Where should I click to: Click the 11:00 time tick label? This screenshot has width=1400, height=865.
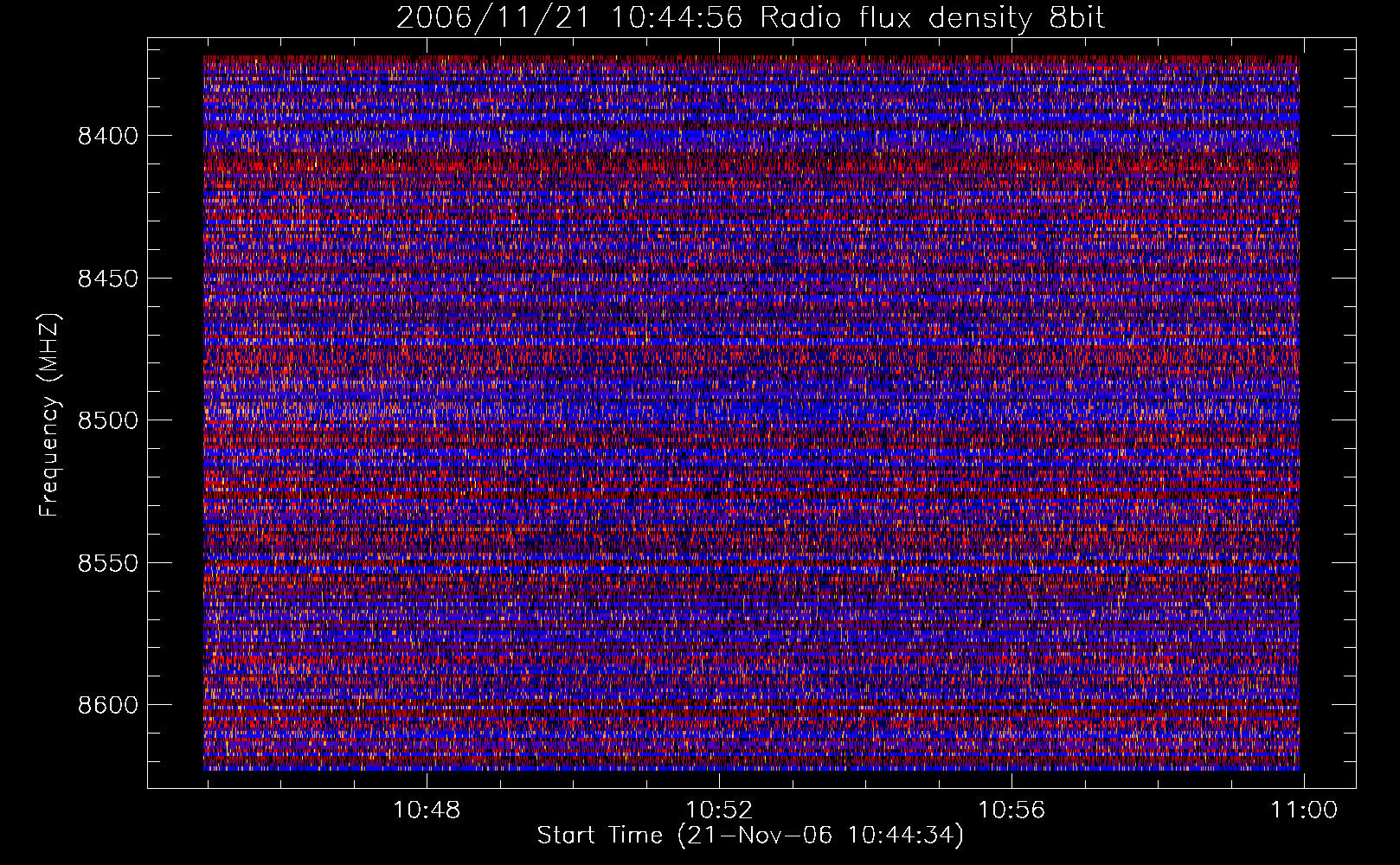[1304, 811]
